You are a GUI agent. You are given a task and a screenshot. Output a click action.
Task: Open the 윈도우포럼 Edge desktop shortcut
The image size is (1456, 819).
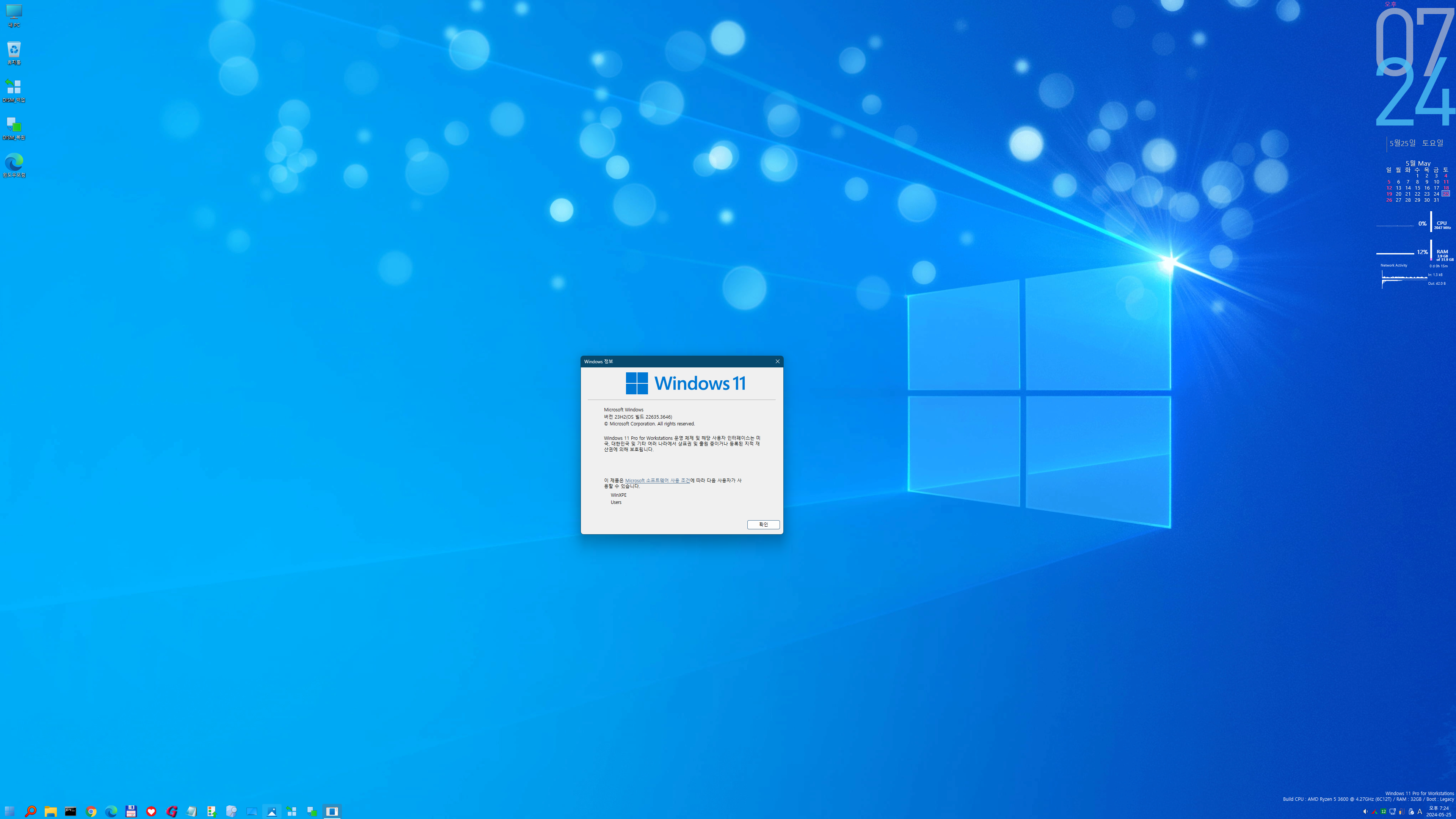click(x=14, y=166)
